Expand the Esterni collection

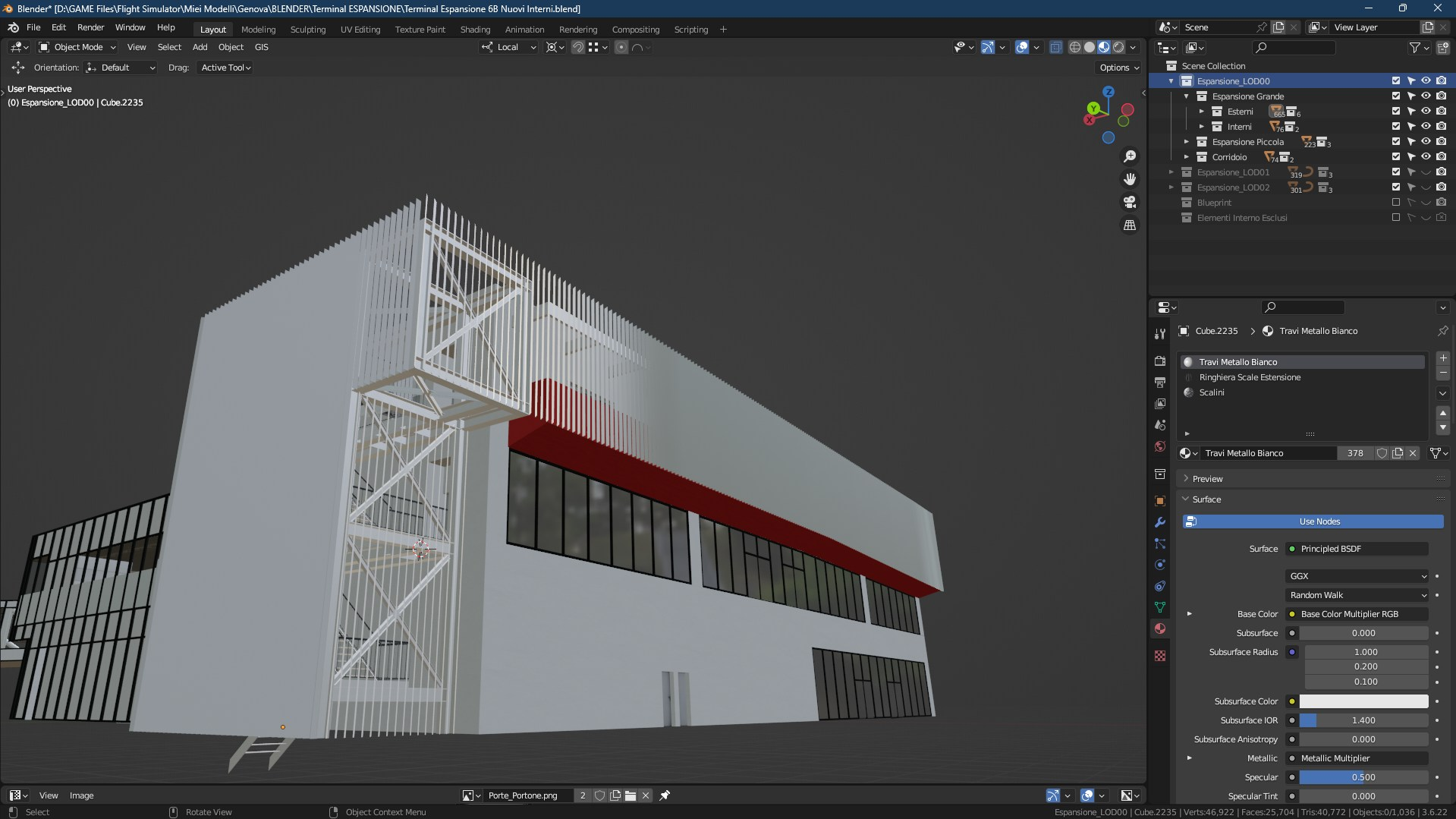coord(1202,112)
